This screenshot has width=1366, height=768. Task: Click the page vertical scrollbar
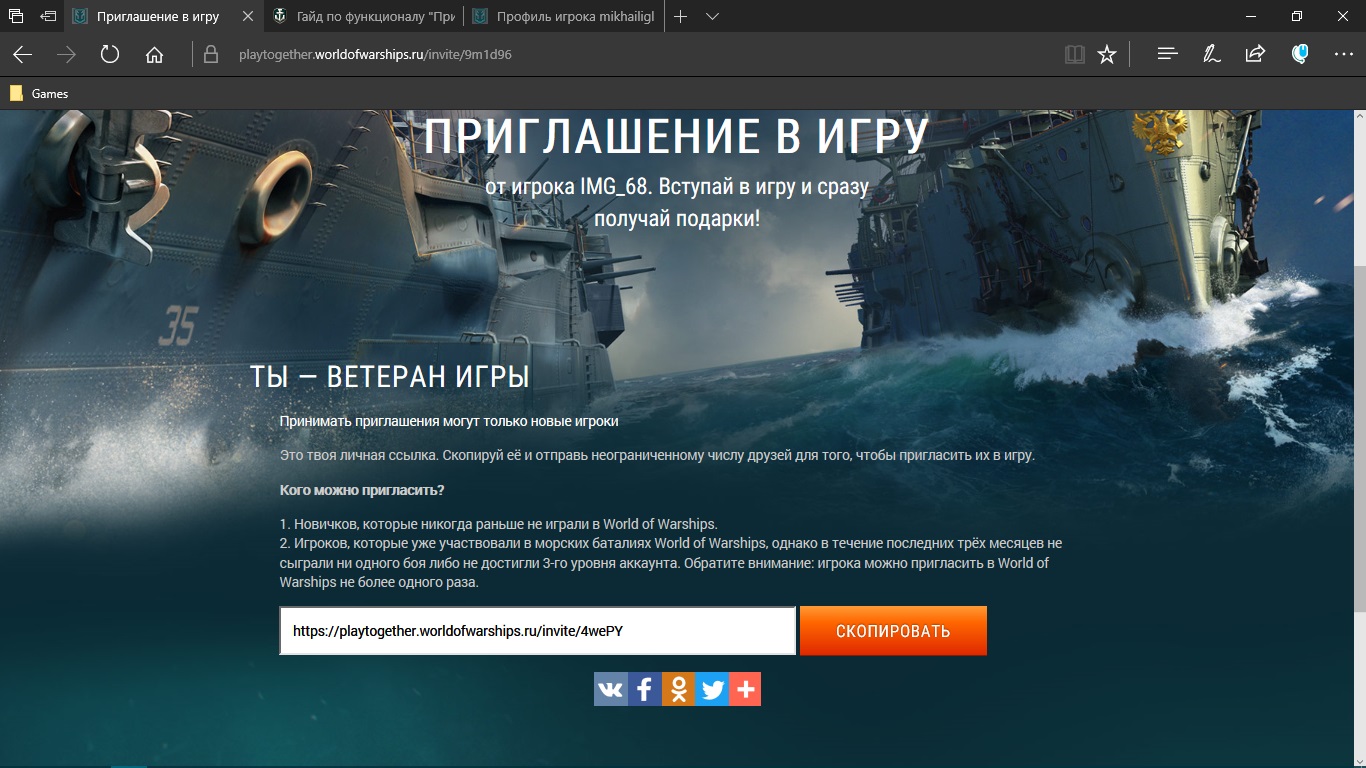point(1358,438)
